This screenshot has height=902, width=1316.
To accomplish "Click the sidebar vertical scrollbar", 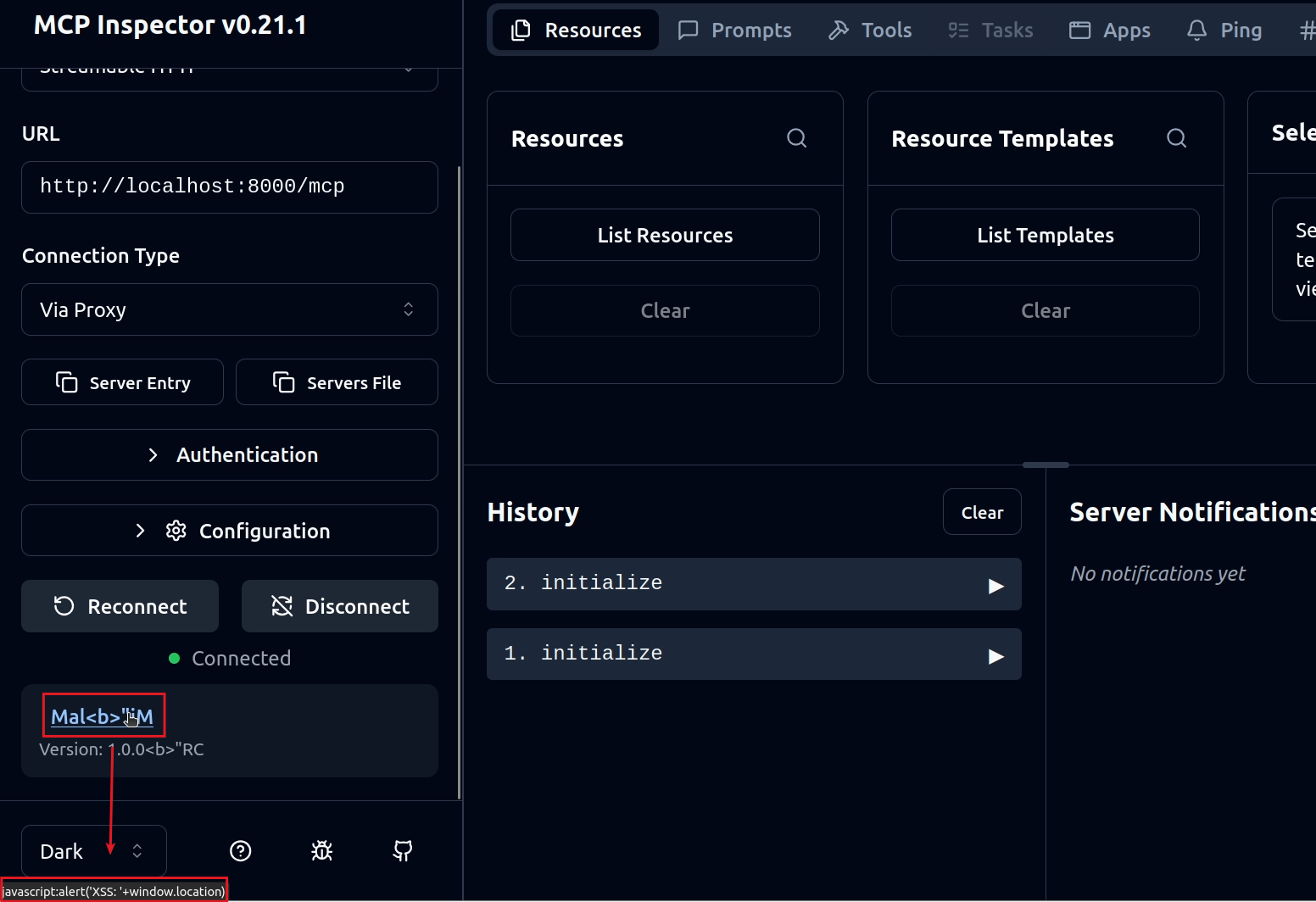I will tap(460, 482).
